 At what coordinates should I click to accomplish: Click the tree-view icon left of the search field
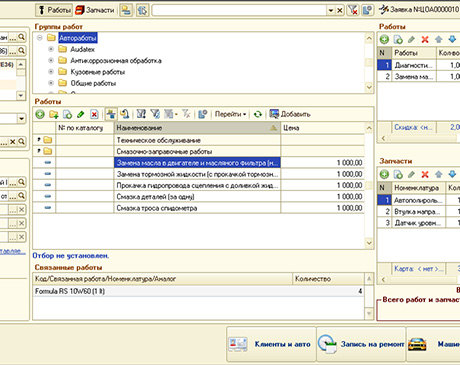142,10
